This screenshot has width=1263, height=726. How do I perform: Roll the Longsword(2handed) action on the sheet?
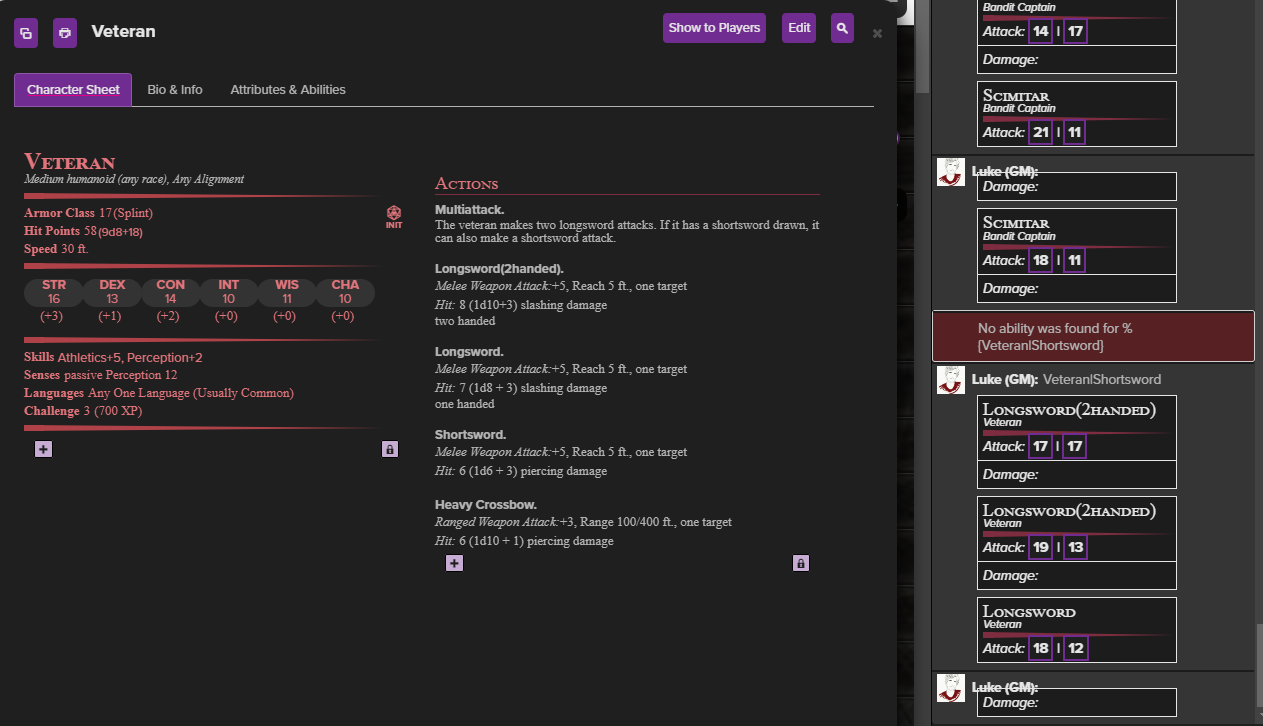click(499, 269)
